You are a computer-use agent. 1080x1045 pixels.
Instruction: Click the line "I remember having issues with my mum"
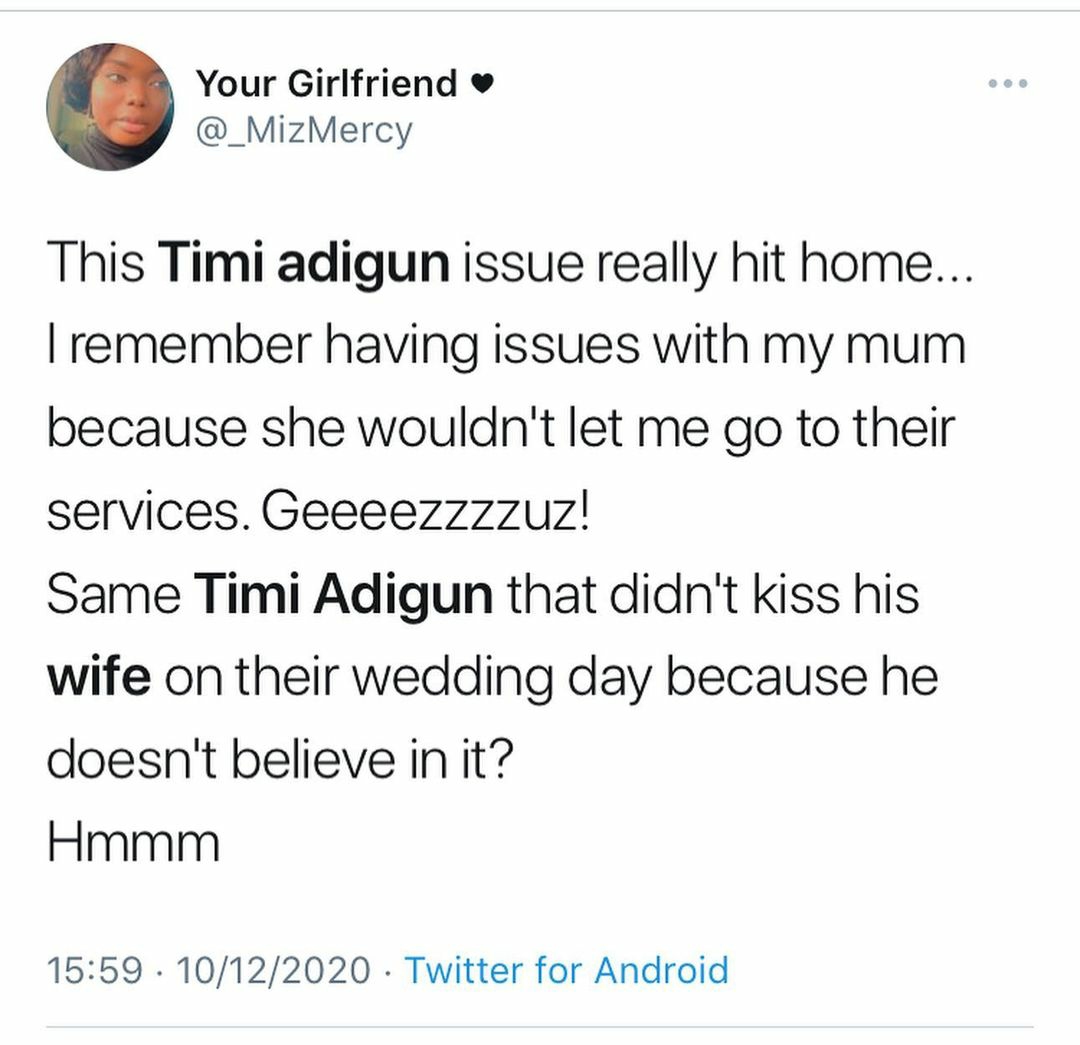pos(506,347)
